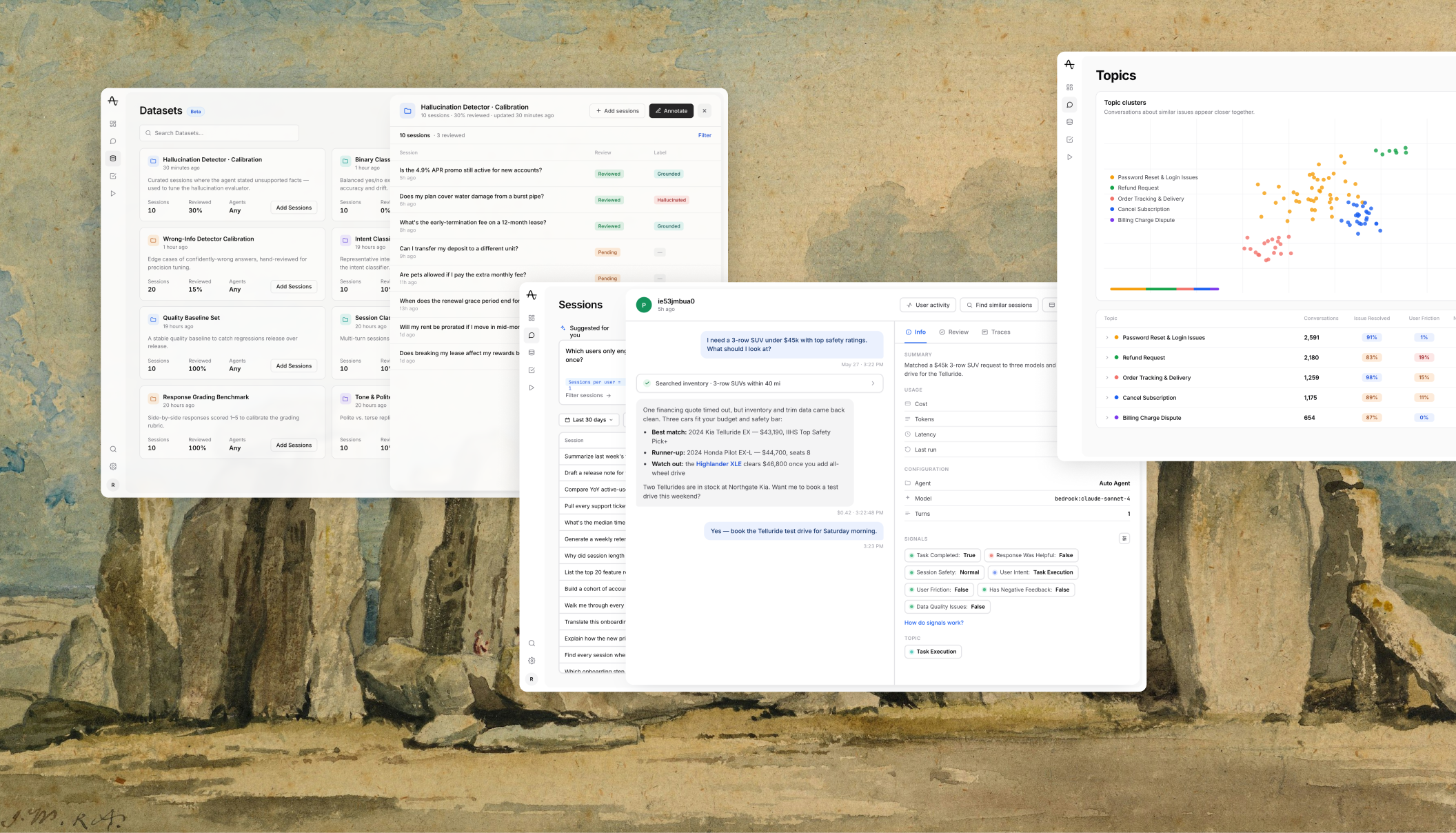Click the play icon in Datasets sidebar
The image size is (1456, 833).
click(113, 194)
